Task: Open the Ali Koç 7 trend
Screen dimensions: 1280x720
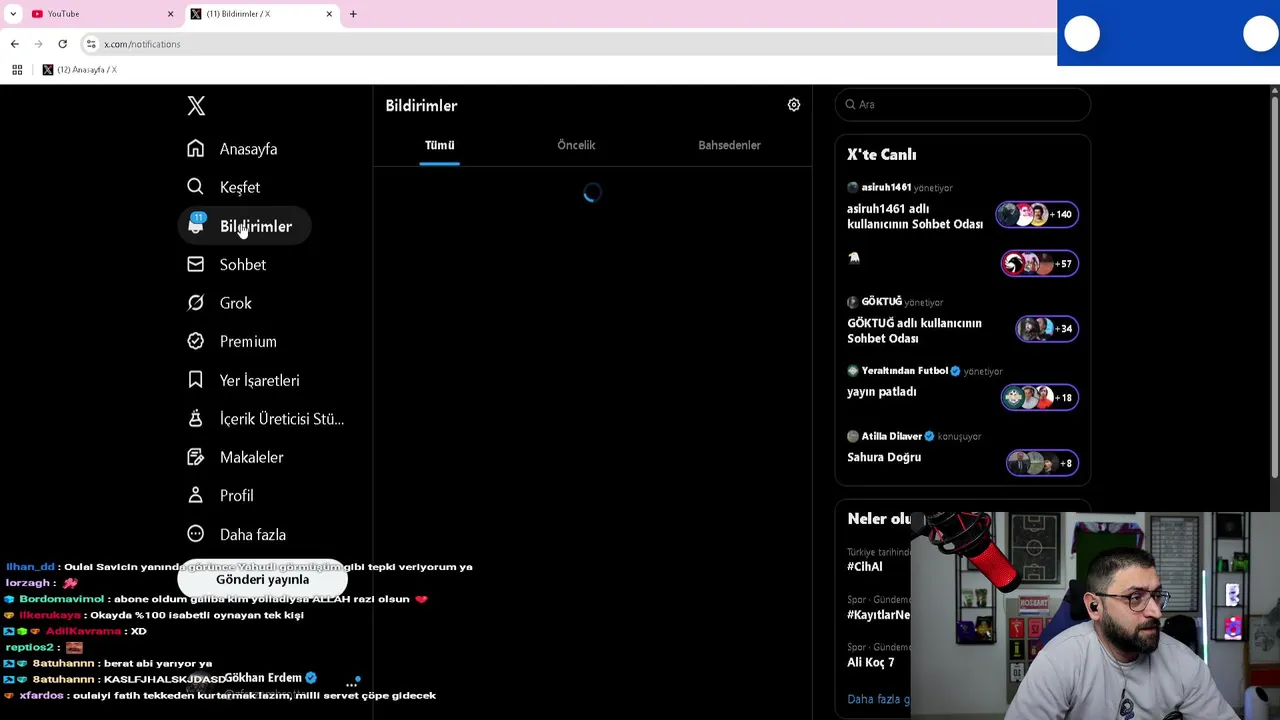Action: 871,662
